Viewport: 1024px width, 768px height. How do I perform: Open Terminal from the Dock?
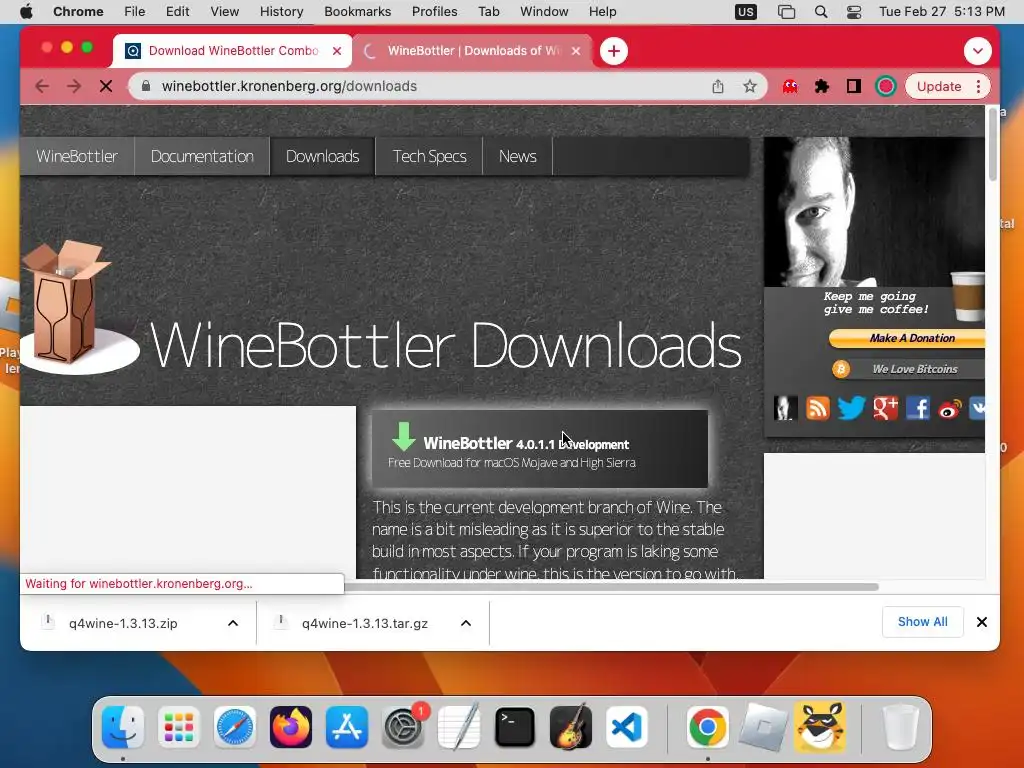[515, 727]
